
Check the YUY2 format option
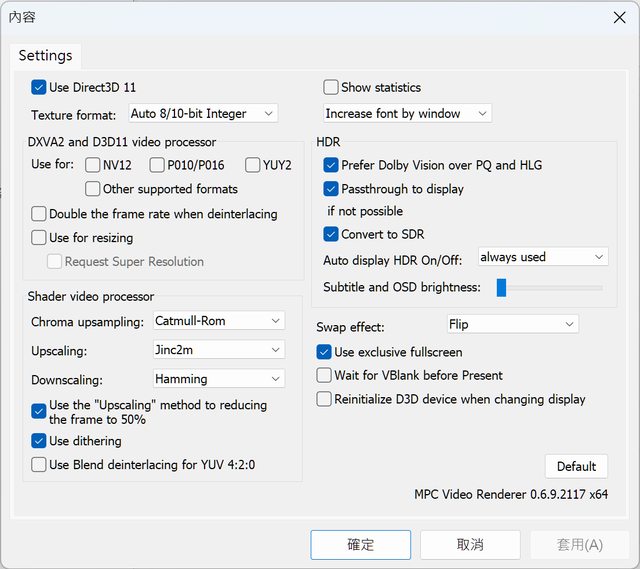tap(252, 165)
